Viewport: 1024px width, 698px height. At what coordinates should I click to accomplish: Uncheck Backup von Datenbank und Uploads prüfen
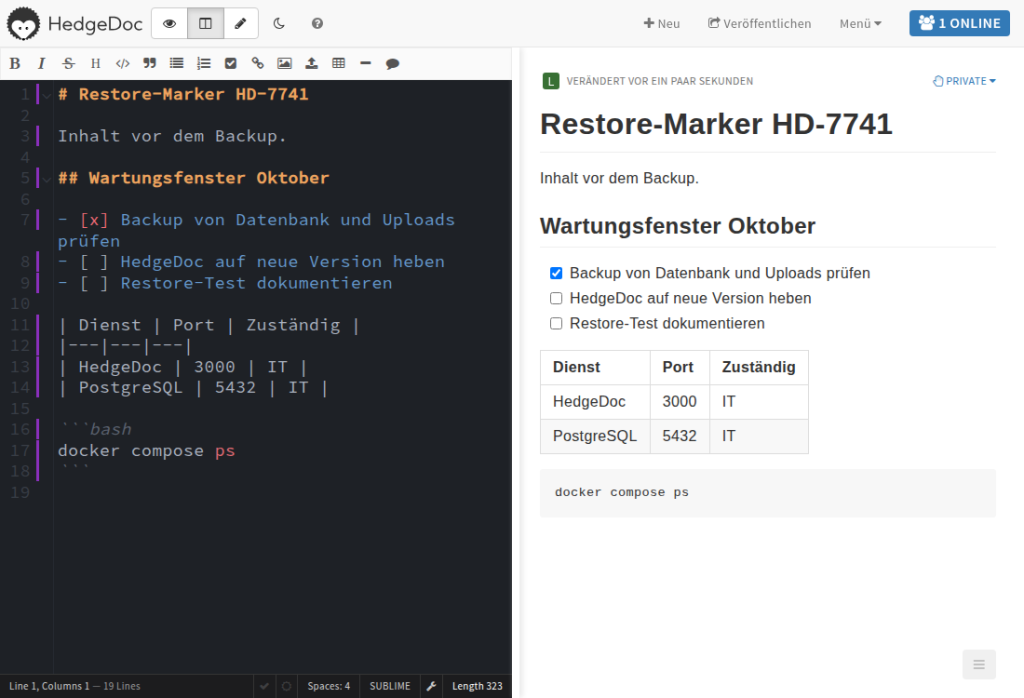click(556, 273)
